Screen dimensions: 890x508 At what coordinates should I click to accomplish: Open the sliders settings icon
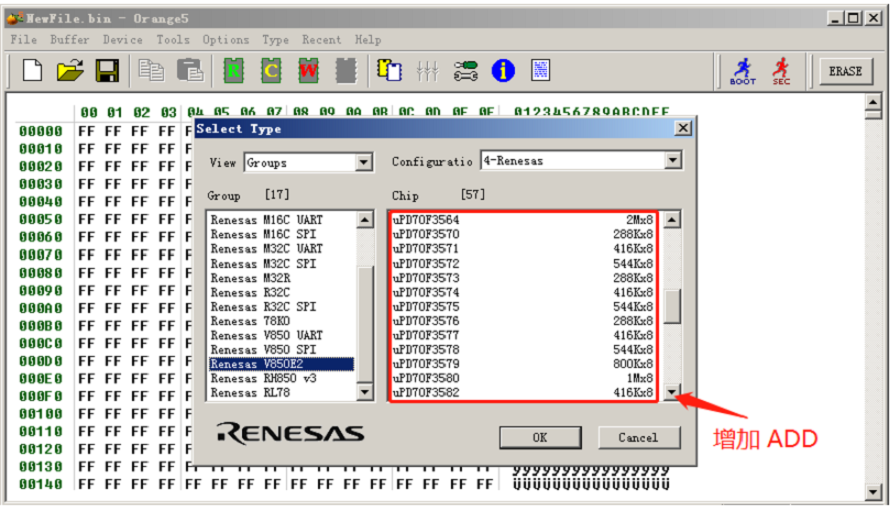point(427,71)
